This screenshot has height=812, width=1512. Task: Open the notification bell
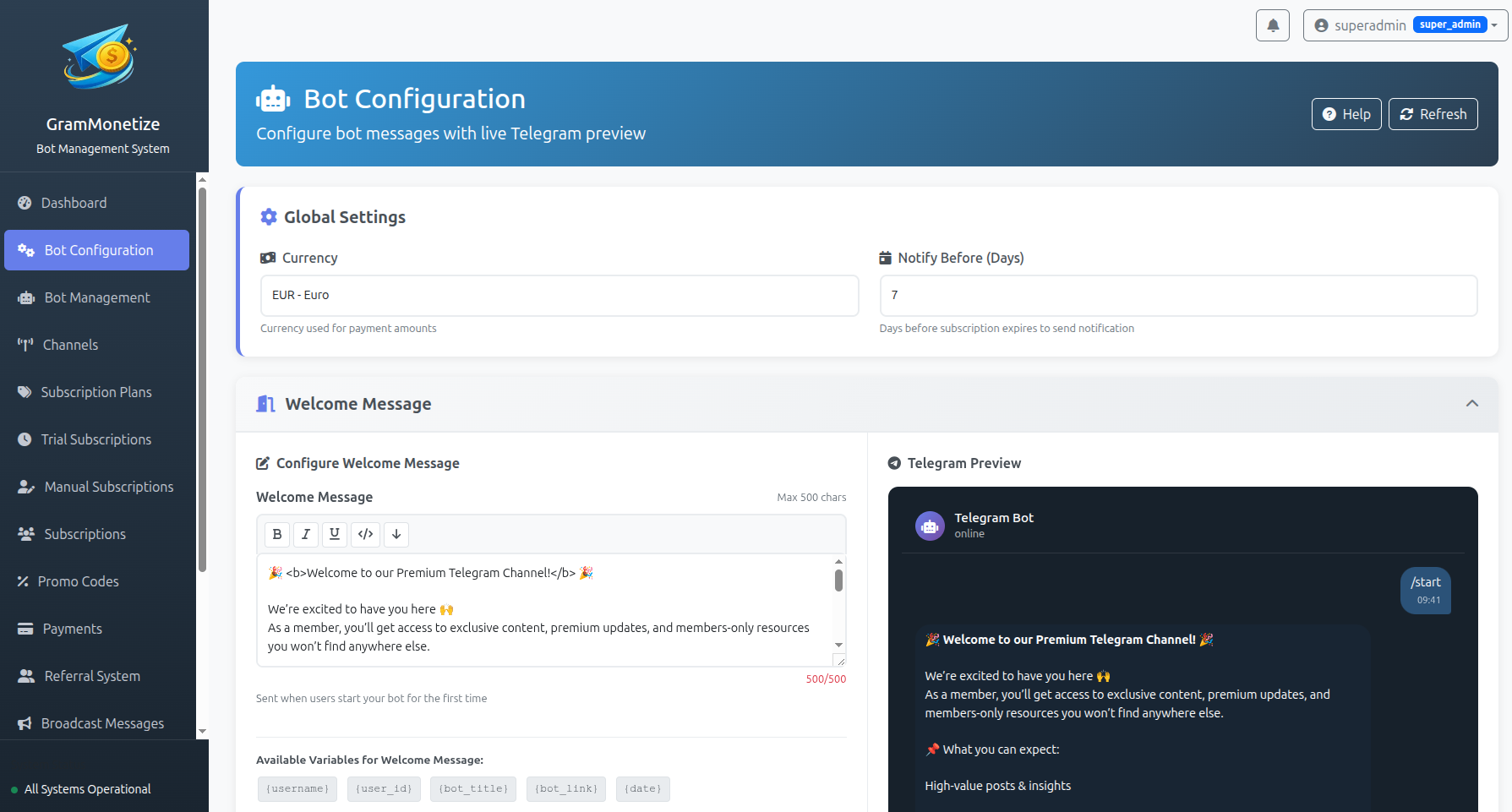(1272, 25)
